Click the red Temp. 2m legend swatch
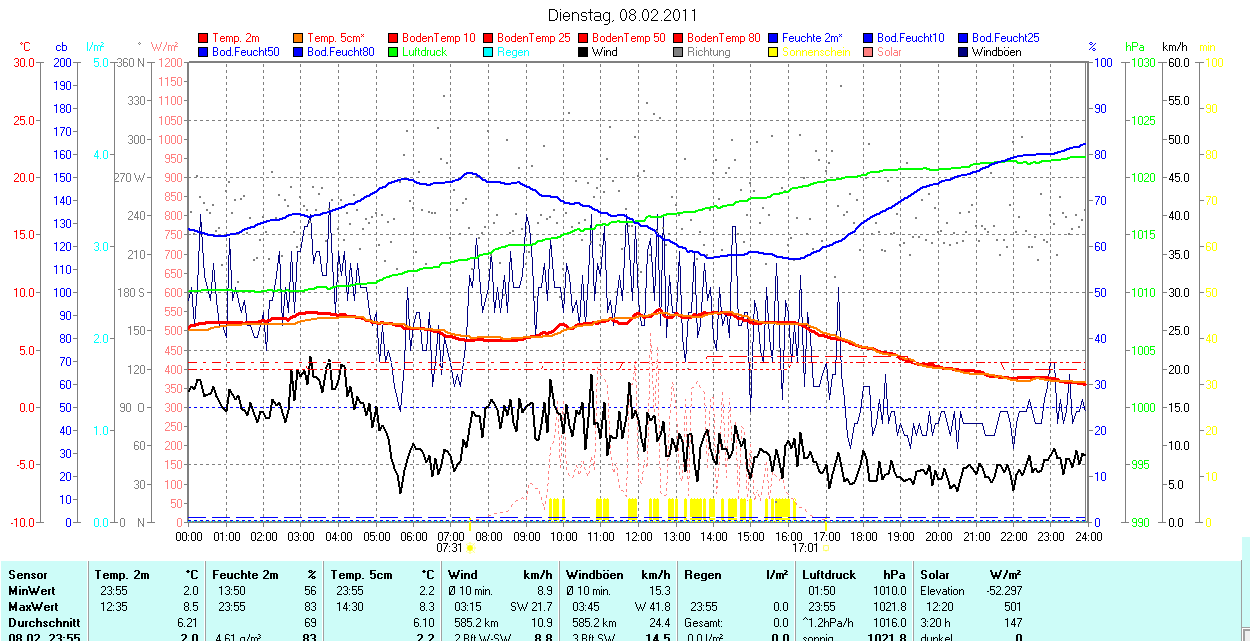The height and width of the screenshot is (641, 1250). click(204, 38)
